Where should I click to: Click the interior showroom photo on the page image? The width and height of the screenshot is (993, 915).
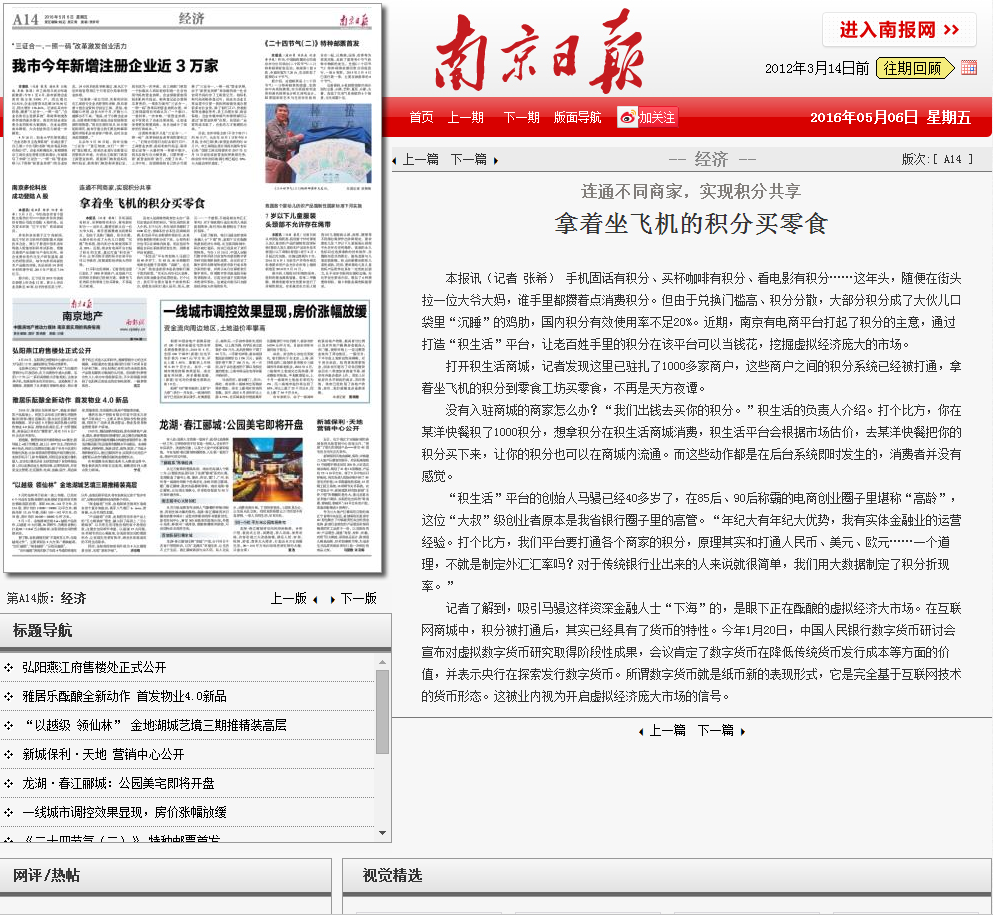268,469
